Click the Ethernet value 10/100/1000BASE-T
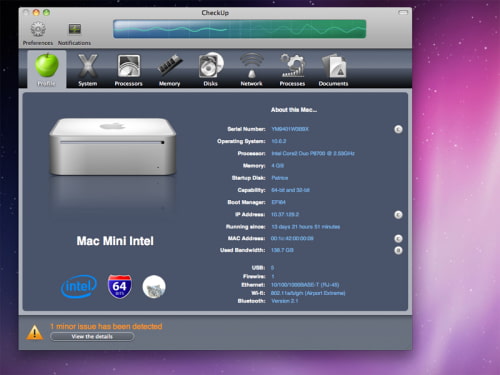Screen dimensions: 500x375 (305, 285)
